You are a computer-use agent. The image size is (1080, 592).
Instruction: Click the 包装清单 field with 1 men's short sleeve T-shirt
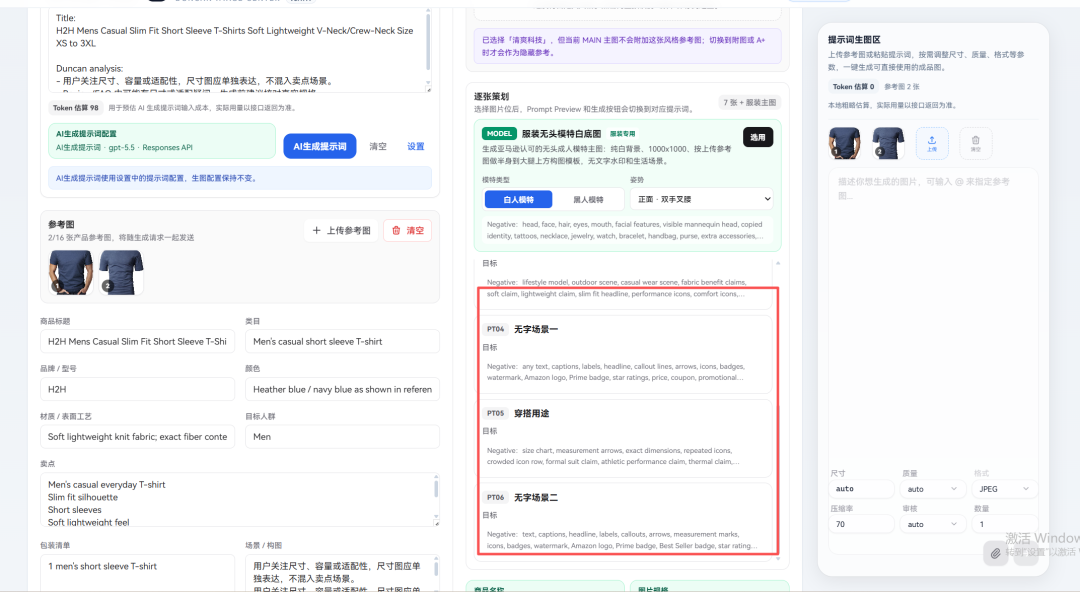tap(138, 573)
